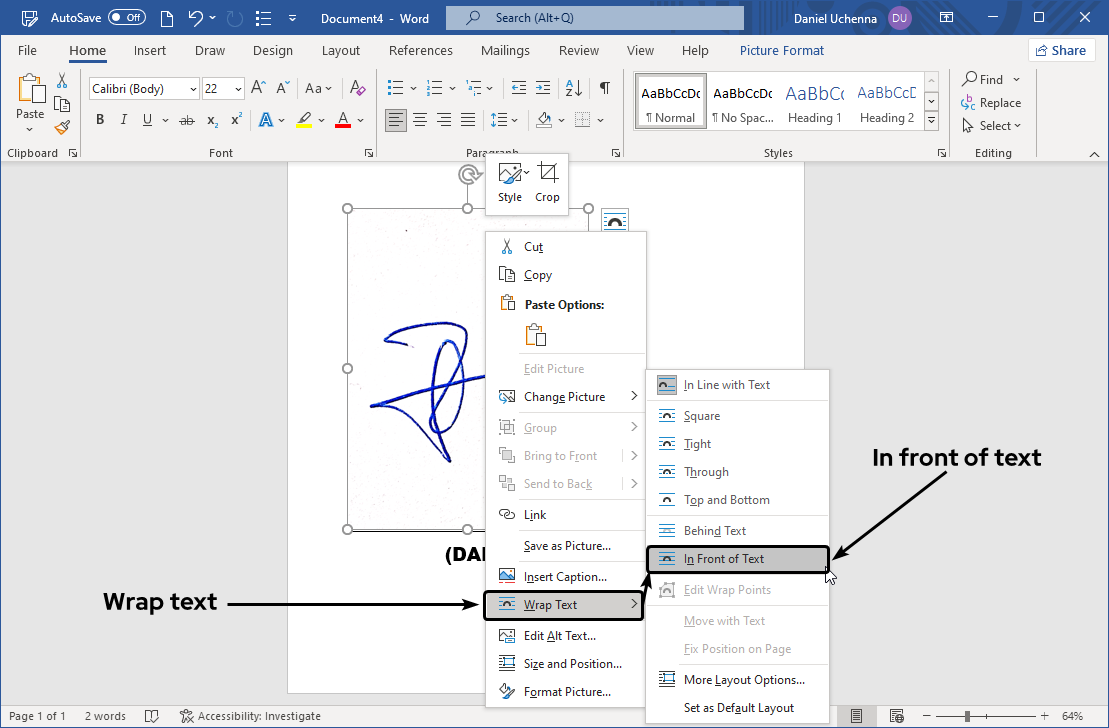
Task: Toggle the AutoSave switch off
Action: click(x=127, y=17)
